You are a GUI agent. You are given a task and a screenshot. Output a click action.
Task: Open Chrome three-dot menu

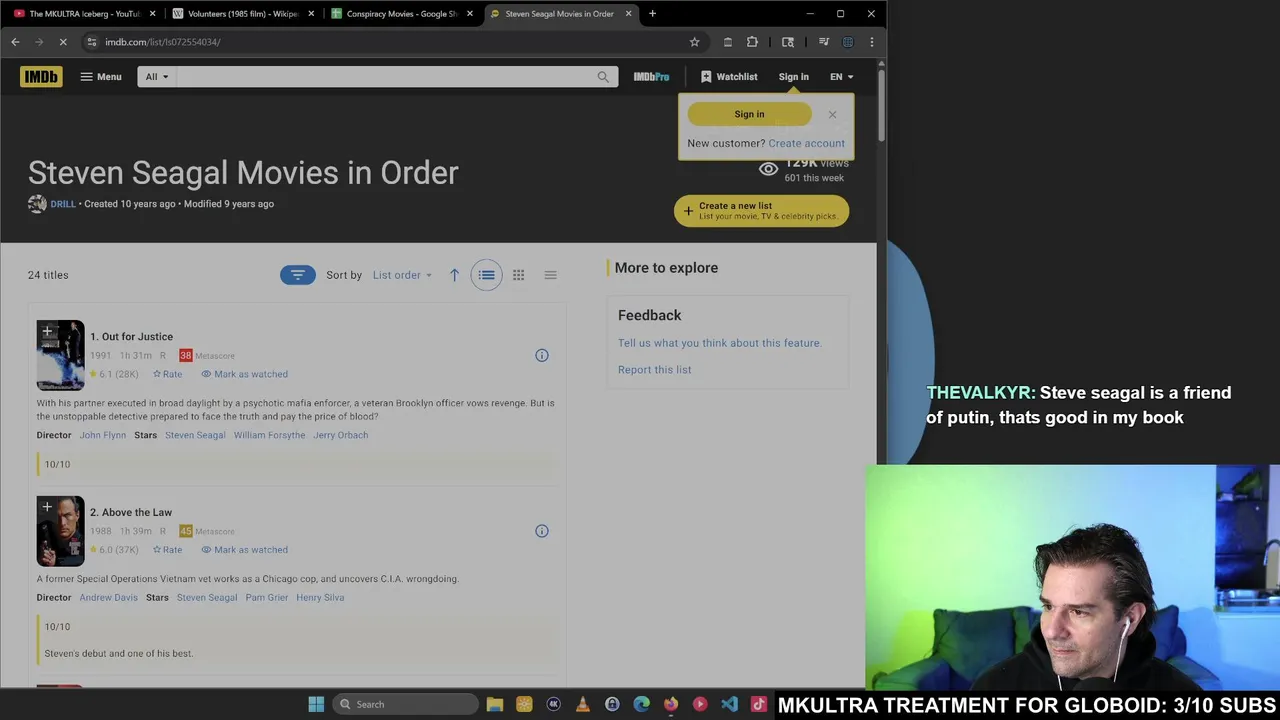[872, 42]
